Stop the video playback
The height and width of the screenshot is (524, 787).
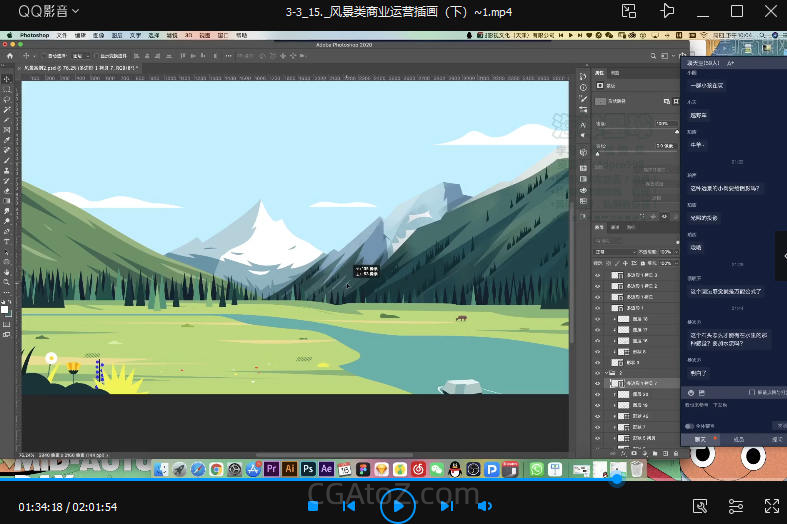[313, 506]
